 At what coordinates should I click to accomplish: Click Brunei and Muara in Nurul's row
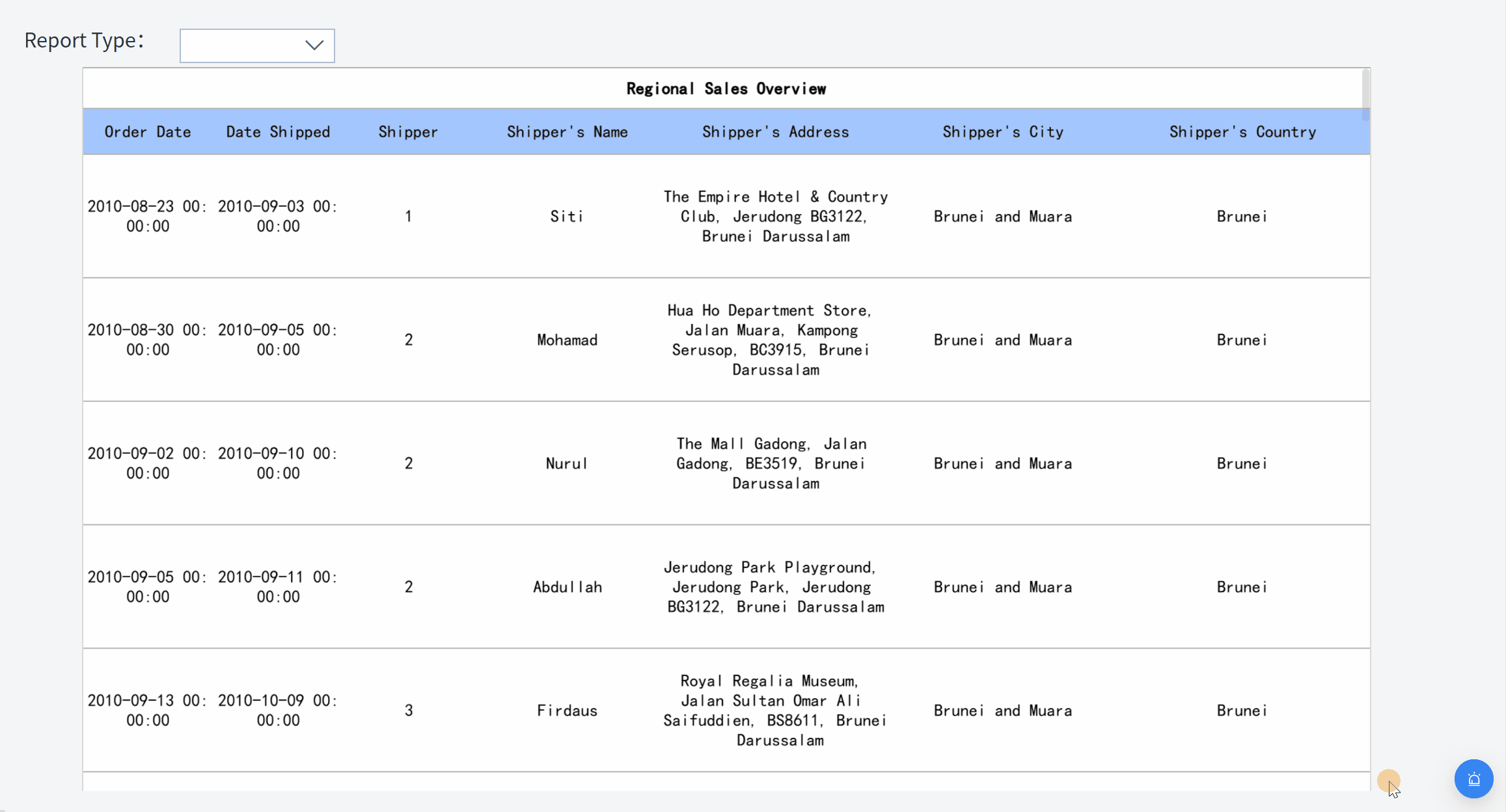(x=1003, y=463)
